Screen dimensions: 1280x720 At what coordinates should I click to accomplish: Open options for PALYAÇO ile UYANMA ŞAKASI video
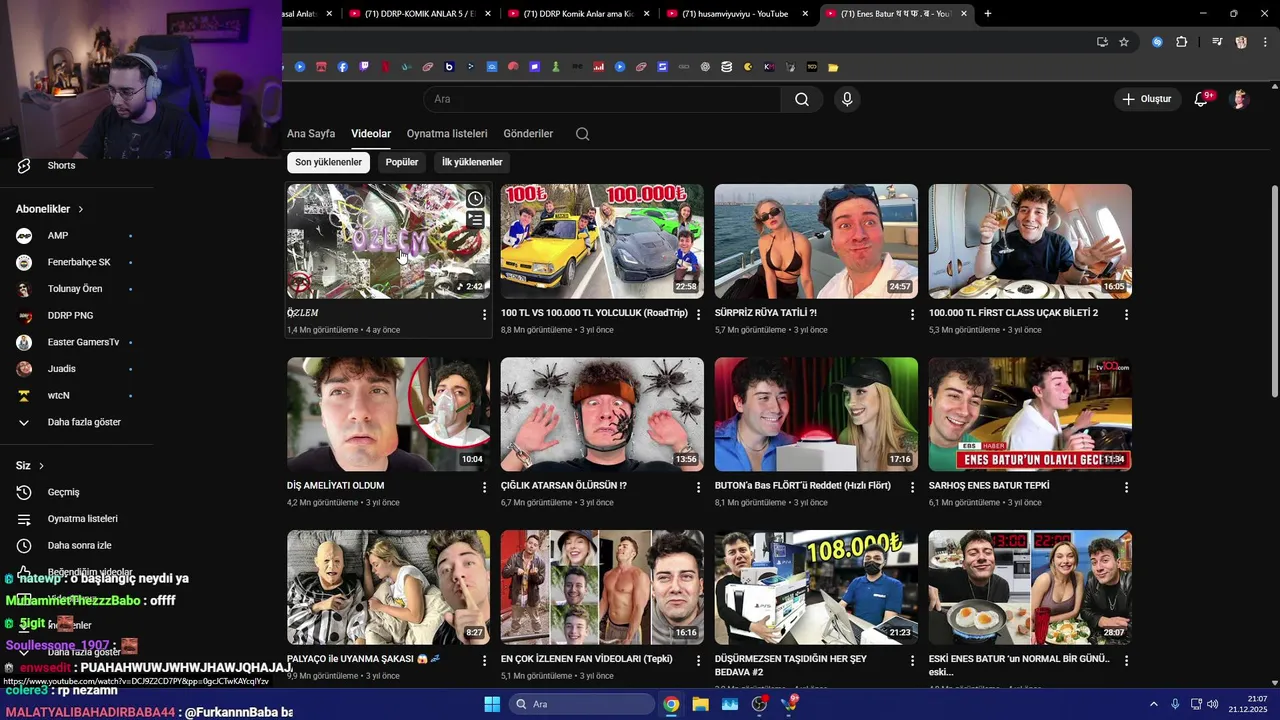(x=484, y=661)
